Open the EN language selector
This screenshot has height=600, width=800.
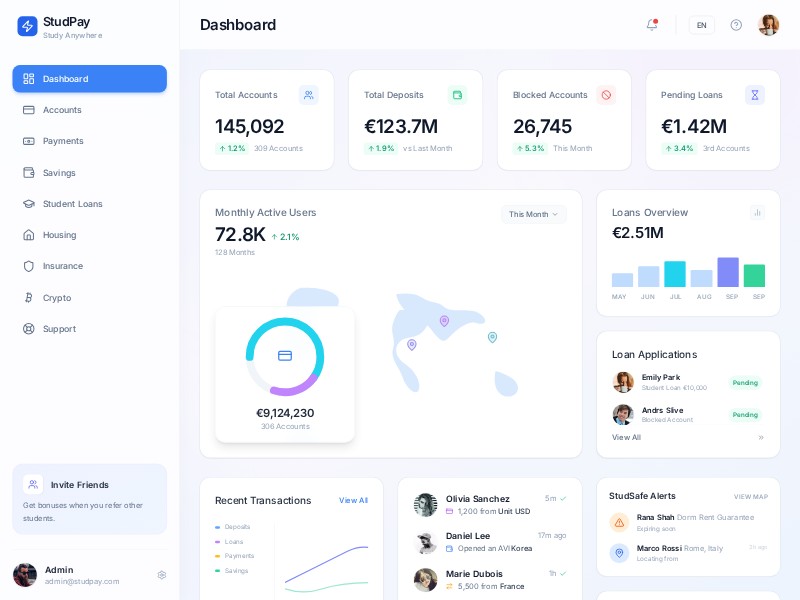[701, 24]
